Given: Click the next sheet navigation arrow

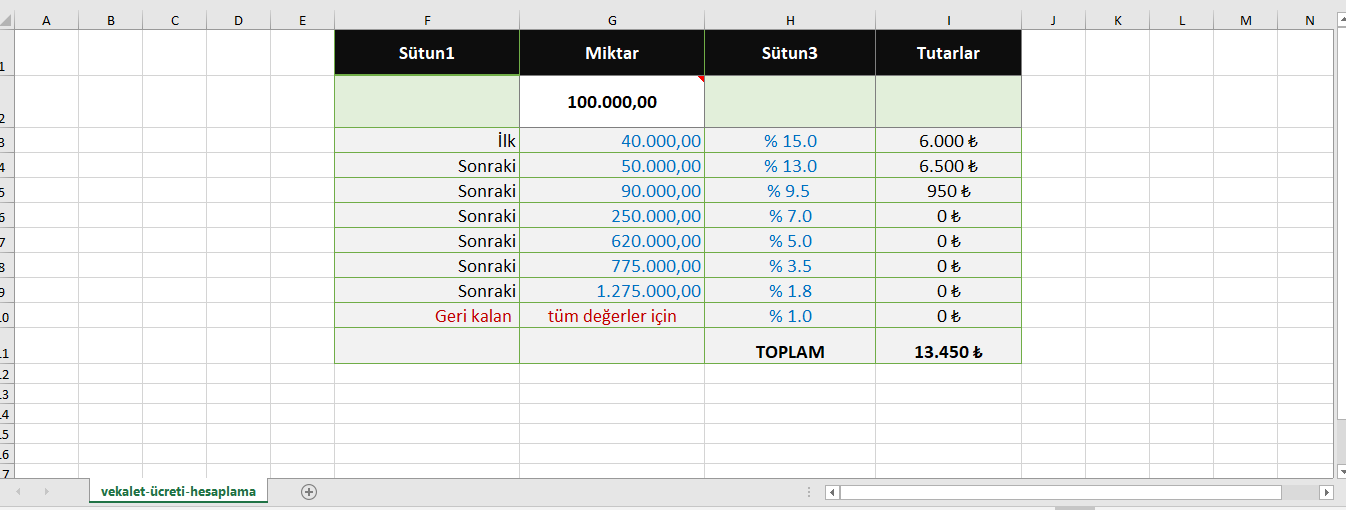Looking at the screenshot, I should [x=46, y=492].
